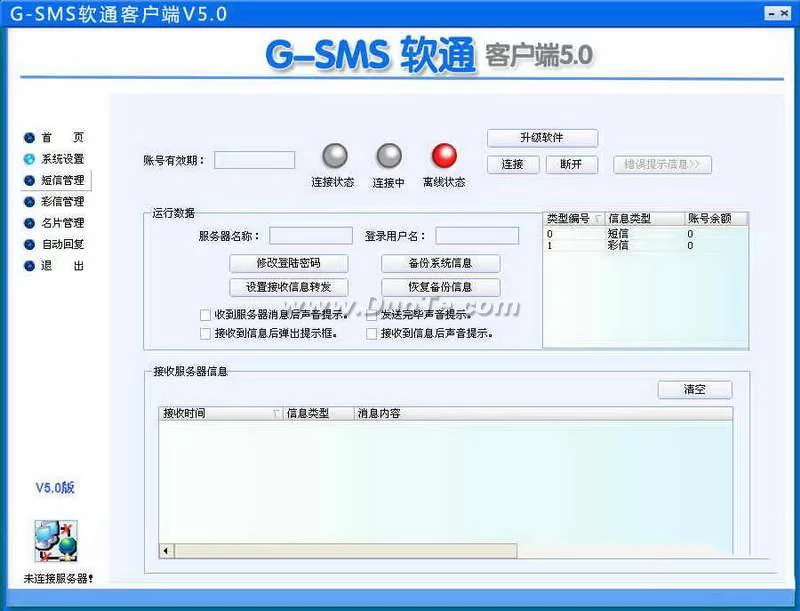
Task: Open 错误提示信息>> error details
Action: [662, 164]
